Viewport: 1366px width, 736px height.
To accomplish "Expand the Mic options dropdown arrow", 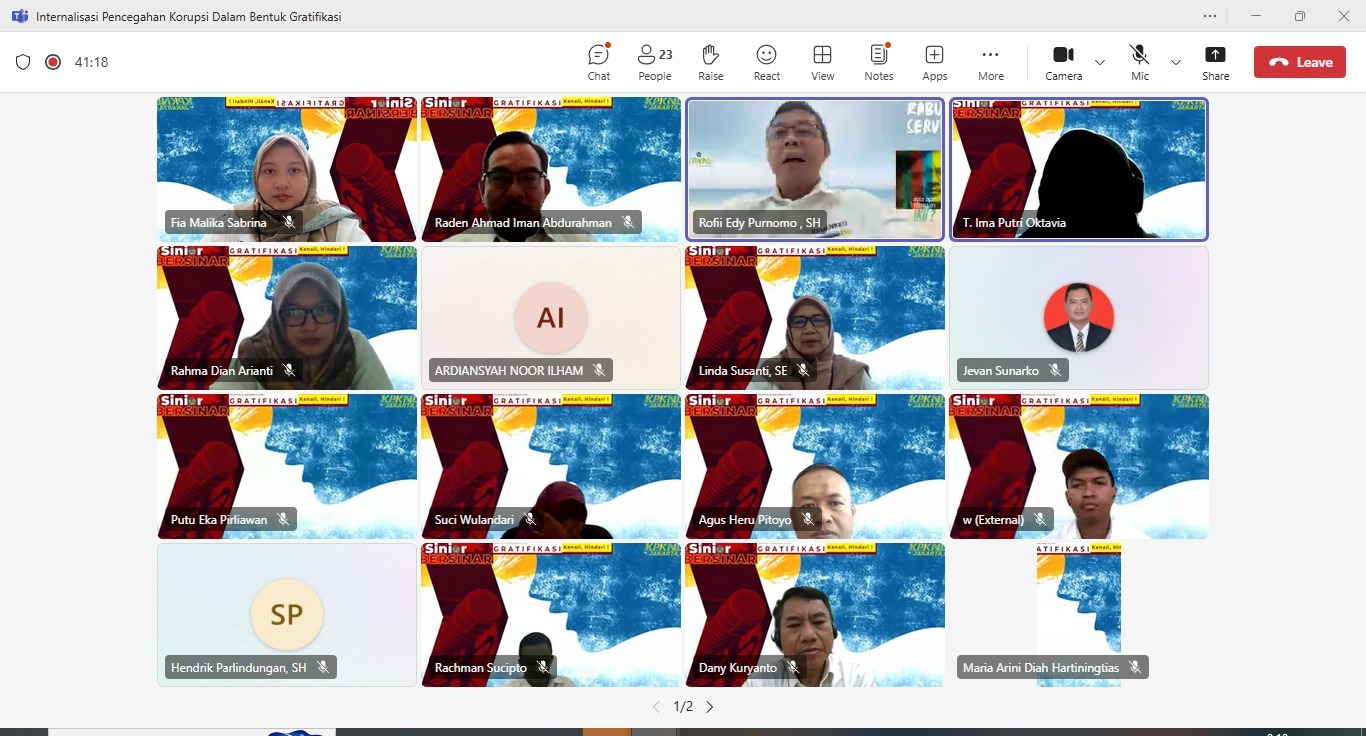I will (1176, 62).
